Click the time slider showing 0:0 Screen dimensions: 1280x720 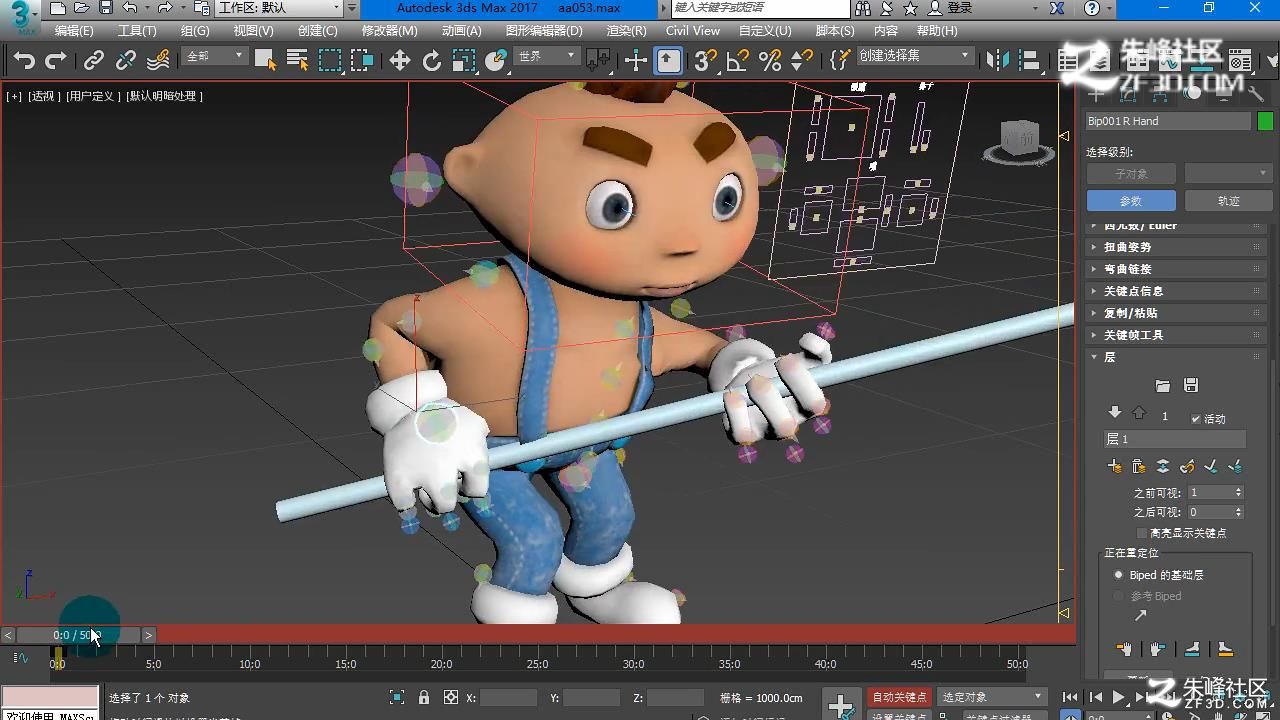click(x=78, y=635)
